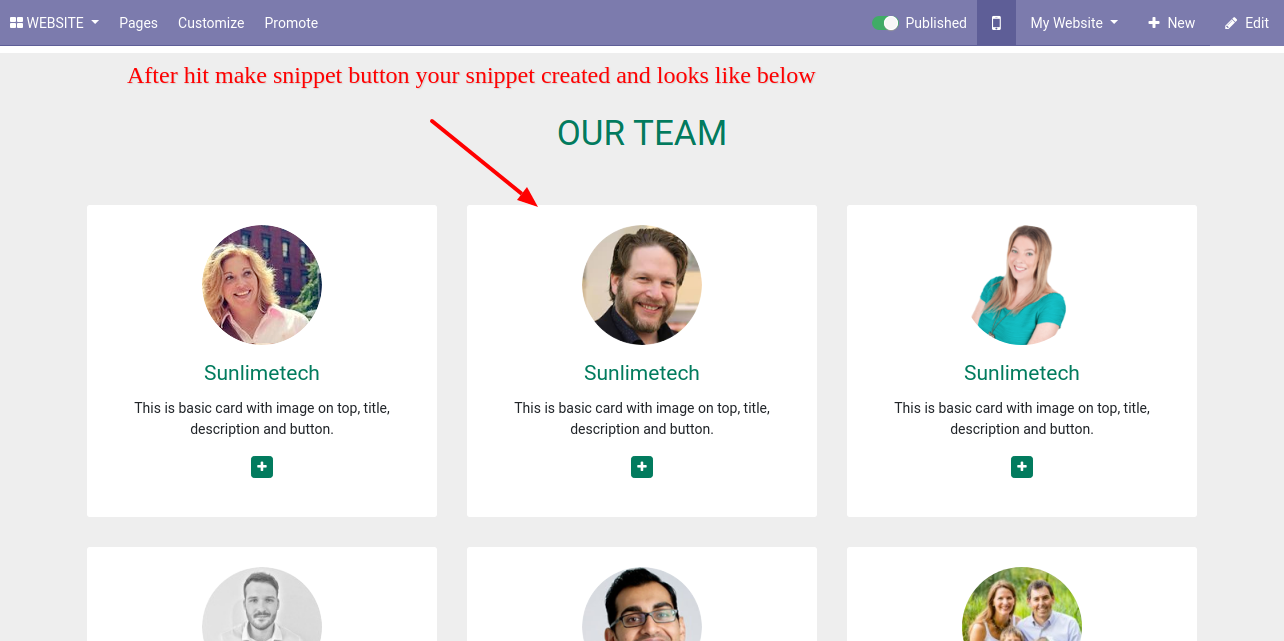Click green plus button on middle team card
The height and width of the screenshot is (641, 1284).
642,467
